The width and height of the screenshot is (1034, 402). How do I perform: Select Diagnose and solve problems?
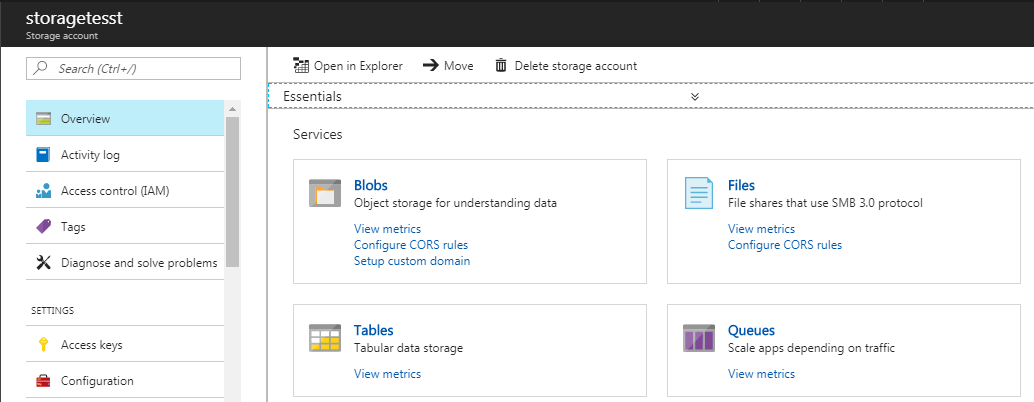pyautogui.click(x=125, y=262)
